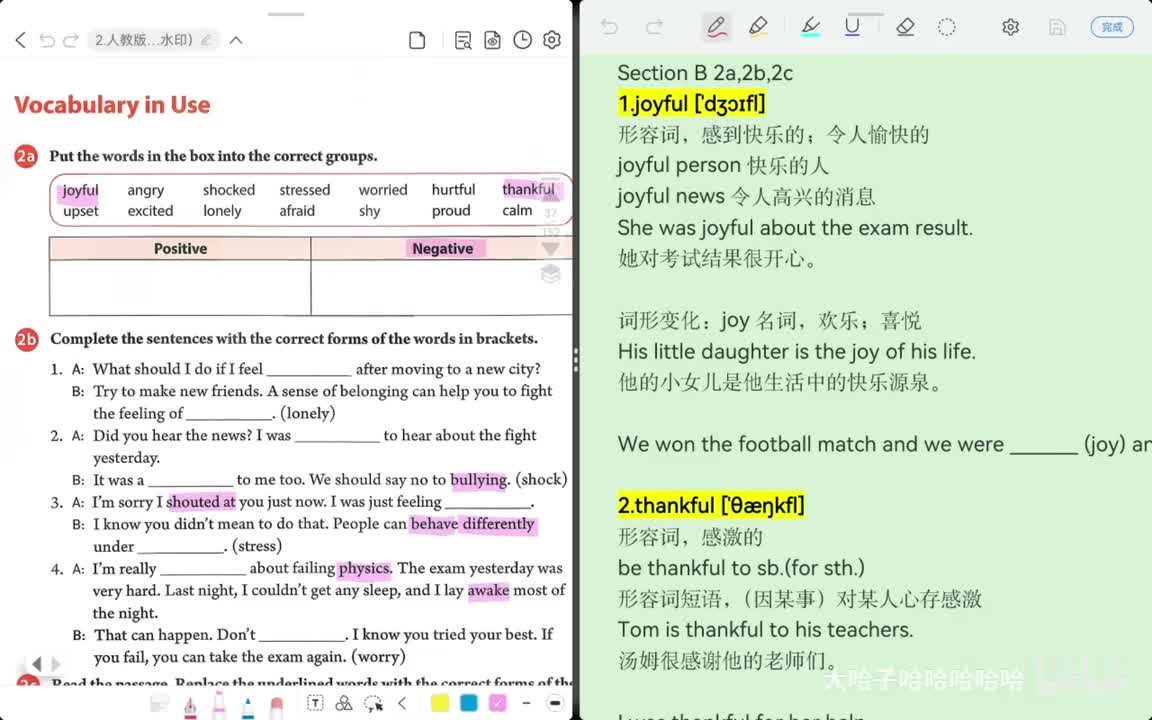Select the text box tool

(x=315, y=703)
